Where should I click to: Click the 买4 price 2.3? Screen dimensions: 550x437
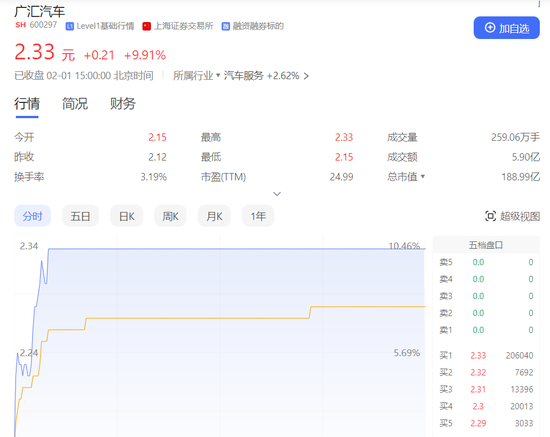click(478, 406)
